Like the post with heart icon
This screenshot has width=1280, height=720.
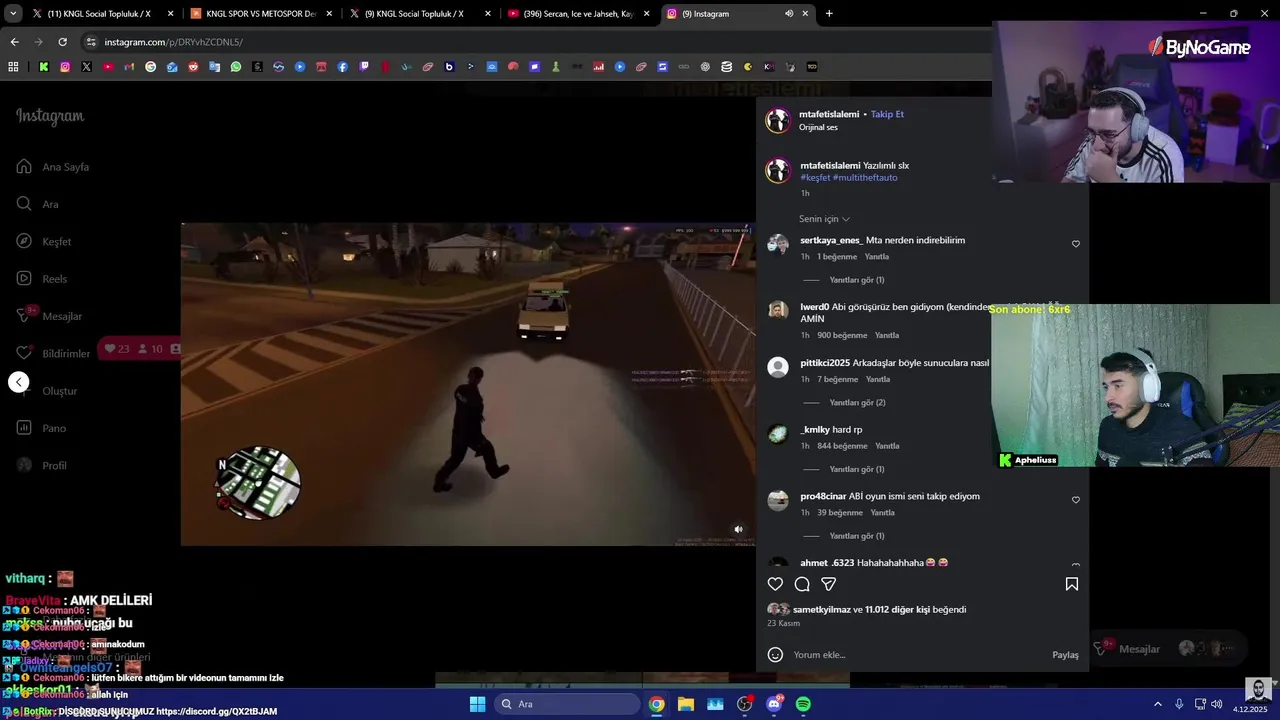pos(775,584)
